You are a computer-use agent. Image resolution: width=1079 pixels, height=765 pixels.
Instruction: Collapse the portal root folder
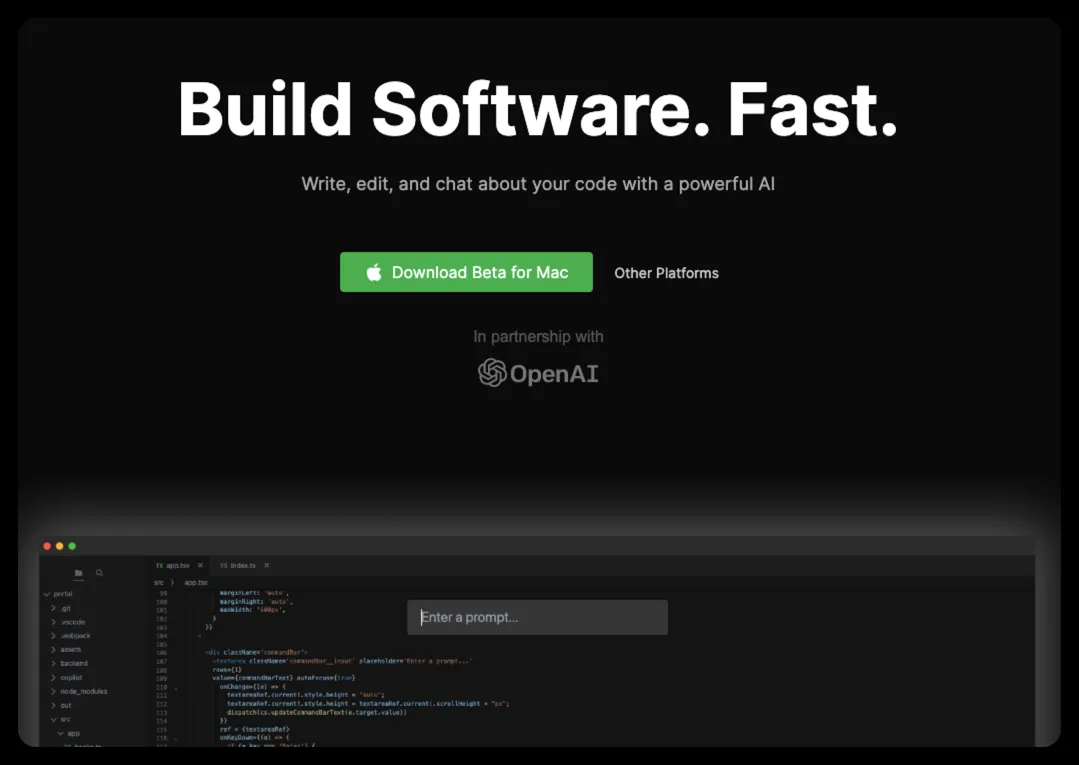58,594
